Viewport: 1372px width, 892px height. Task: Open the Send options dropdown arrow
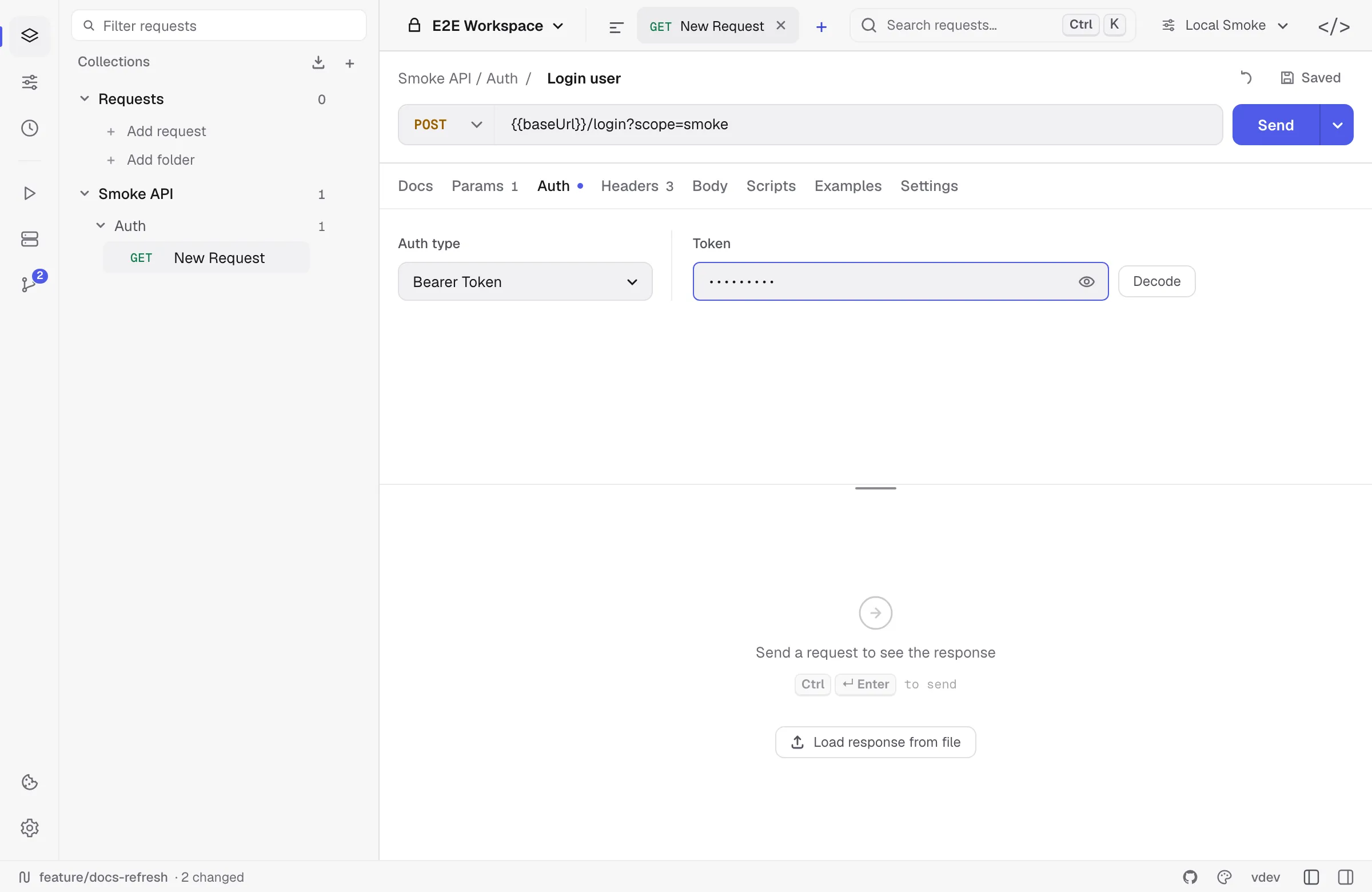click(1337, 125)
